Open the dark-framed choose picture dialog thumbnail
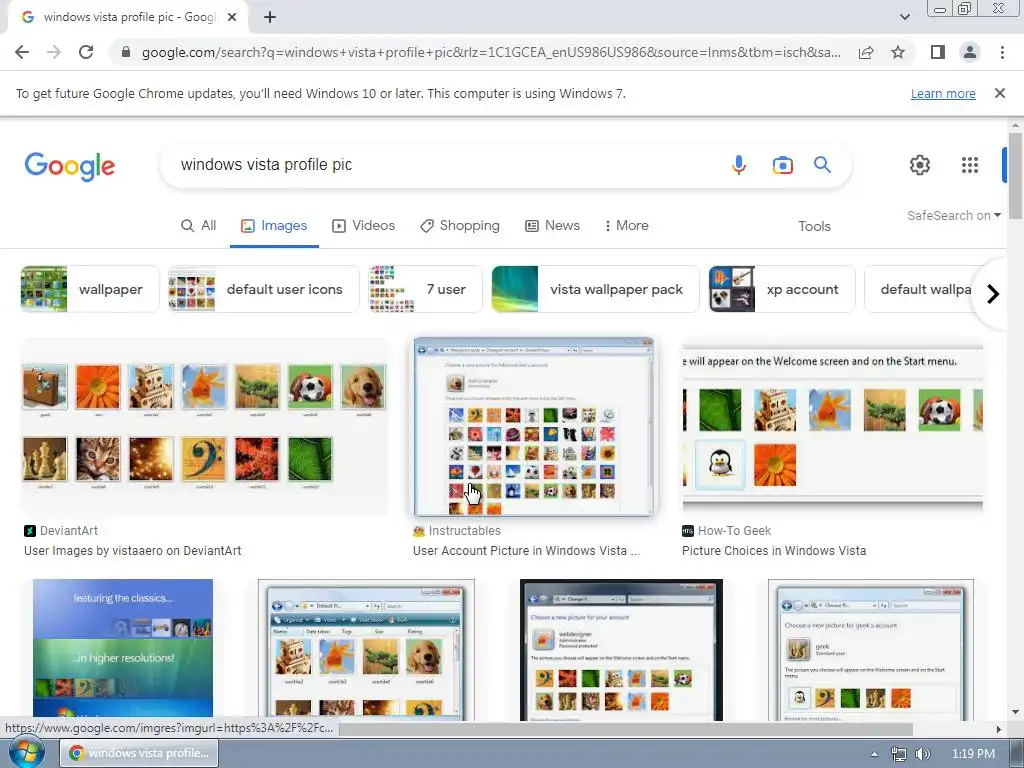This screenshot has width=1024, height=768. point(621,649)
